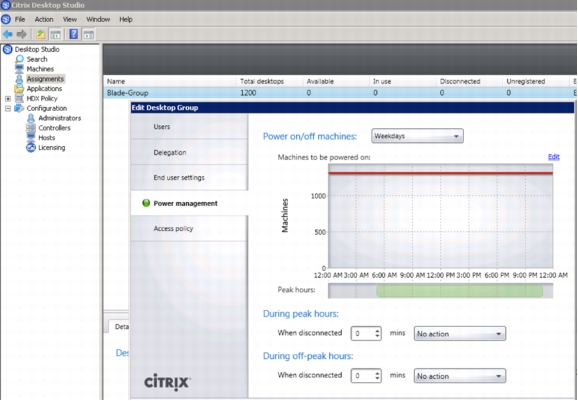578x401 pixels.
Task: Click the In use column header
Action: [403, 81]
